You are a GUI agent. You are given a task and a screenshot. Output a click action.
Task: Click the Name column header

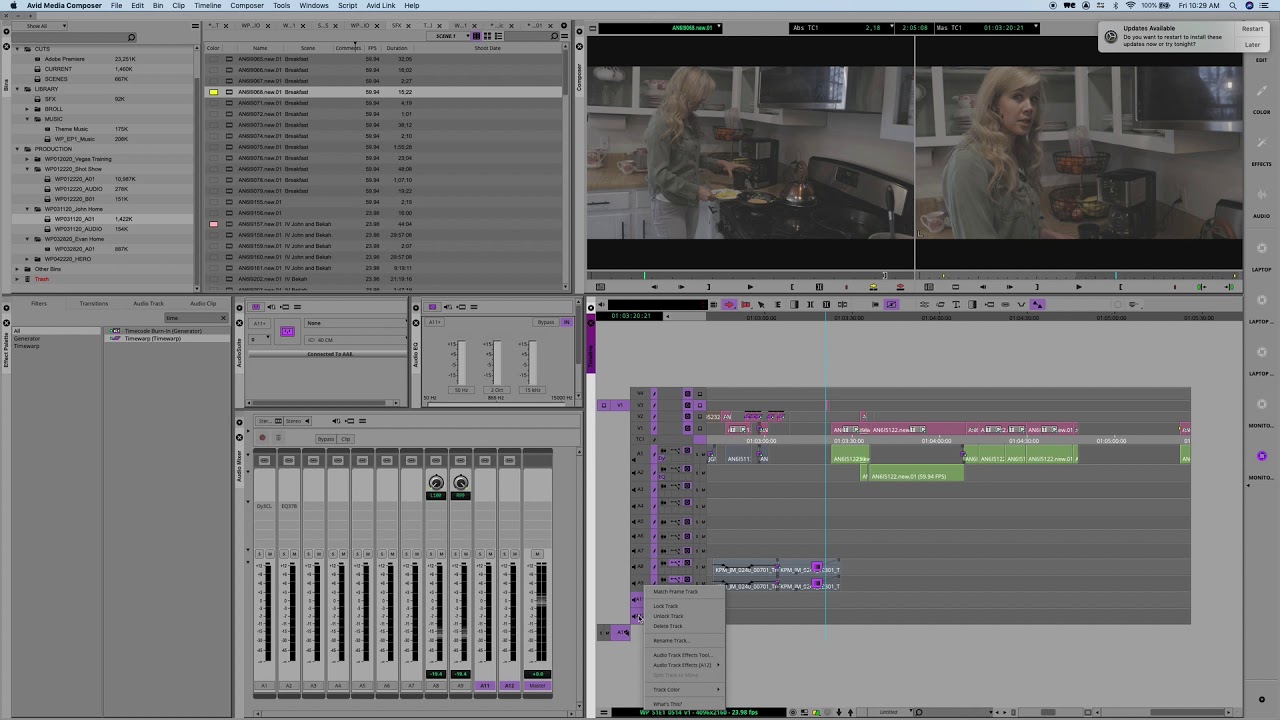[260, 48]
